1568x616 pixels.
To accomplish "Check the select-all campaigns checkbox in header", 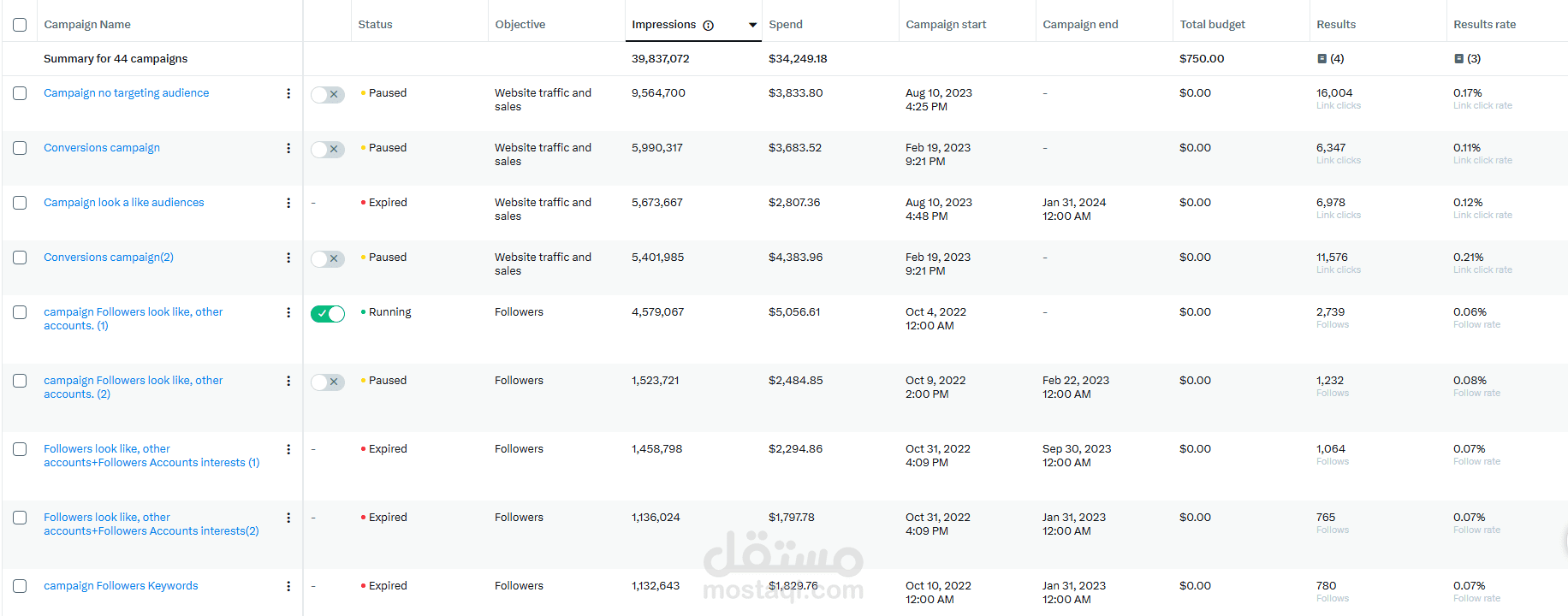I will 20,25.
